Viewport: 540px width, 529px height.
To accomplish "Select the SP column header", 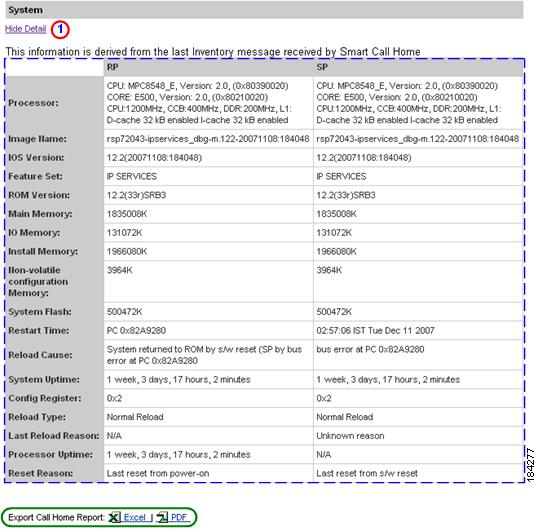I will point(322,67).
